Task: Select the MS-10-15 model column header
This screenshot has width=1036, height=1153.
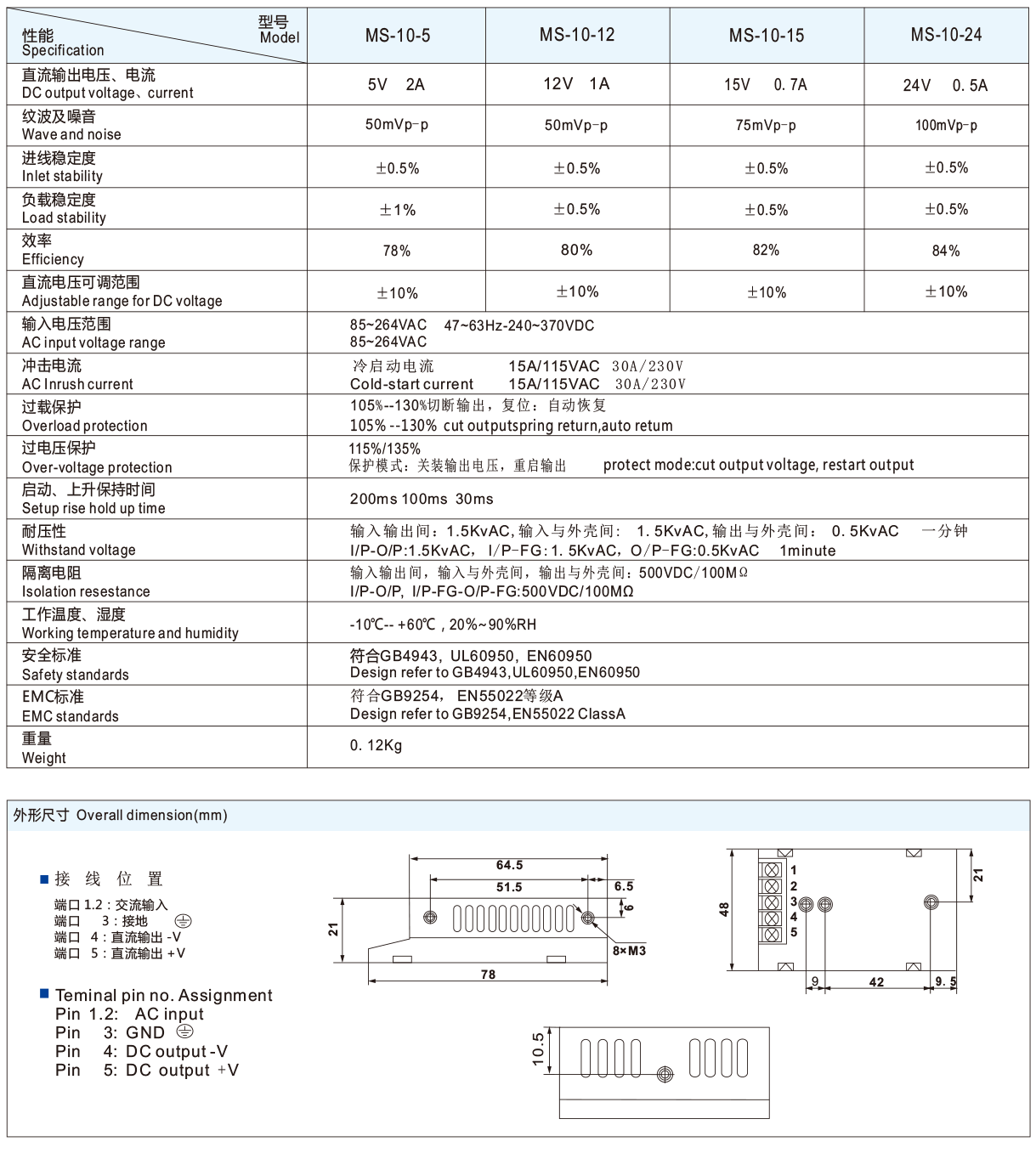Action: pos(766,36)
